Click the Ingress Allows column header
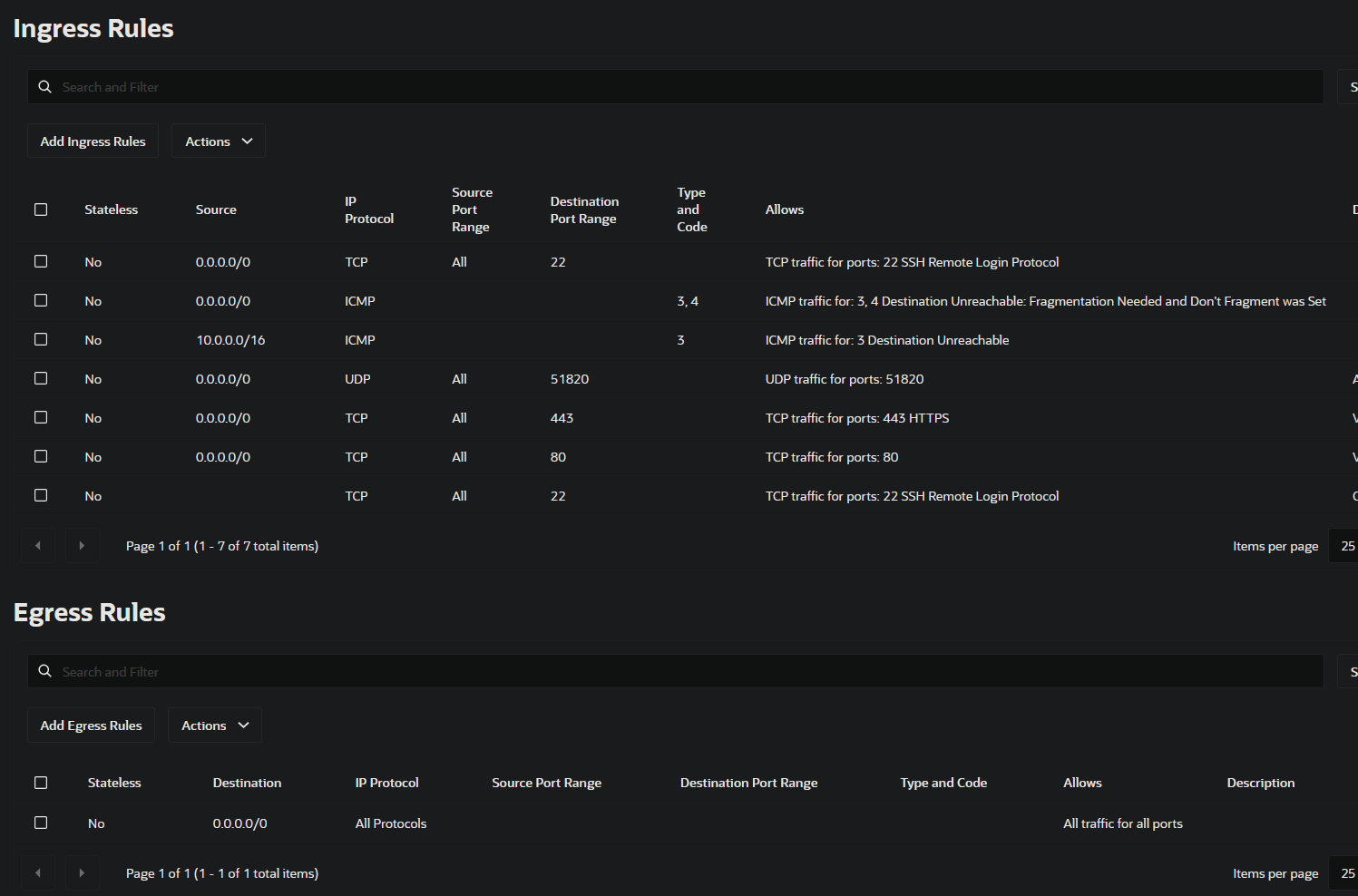Image resolution: width=1358 pixels, height=896 pixels. click(785, 209)
